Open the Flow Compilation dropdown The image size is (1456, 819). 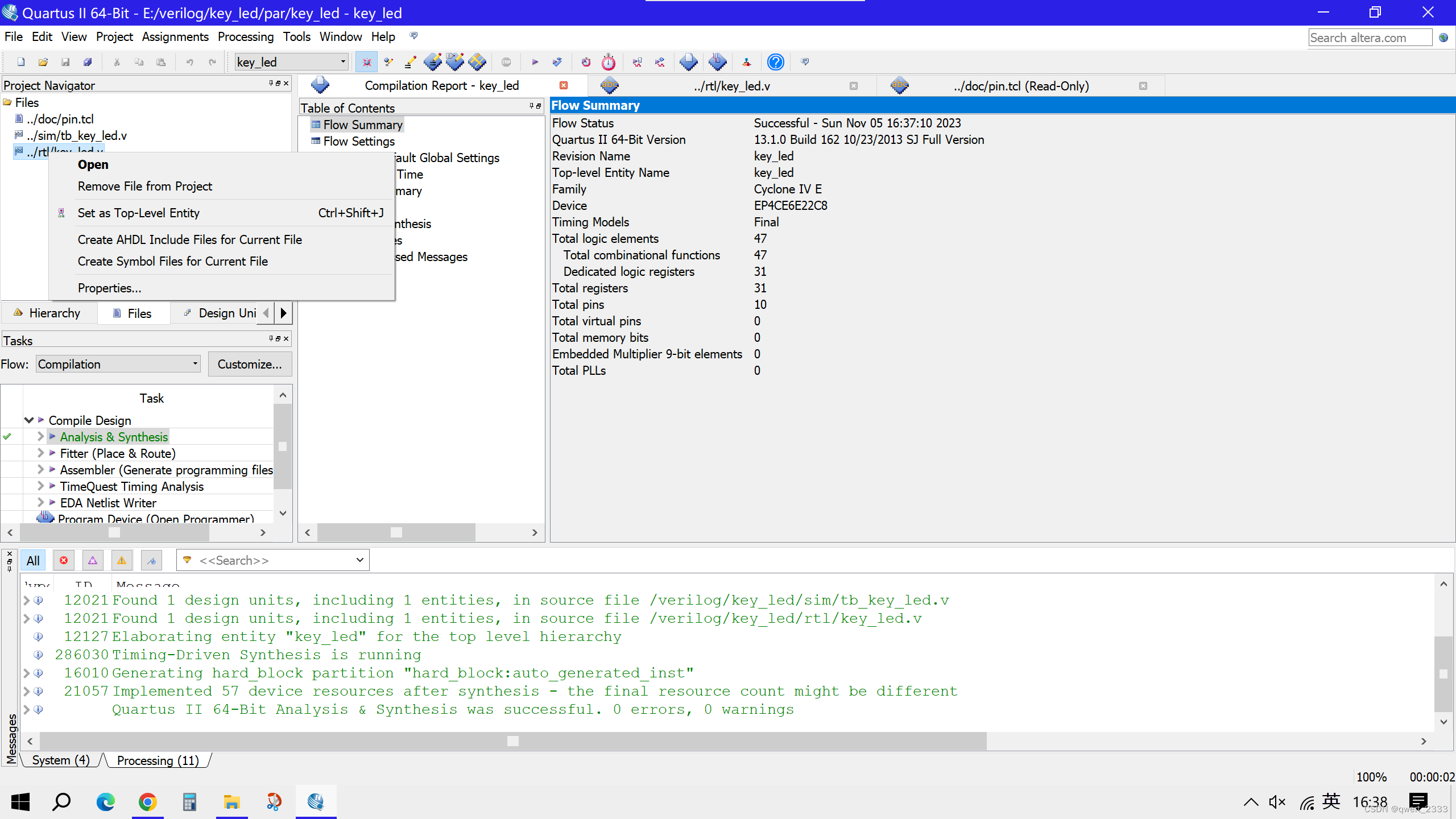click(x=118, y=364)
